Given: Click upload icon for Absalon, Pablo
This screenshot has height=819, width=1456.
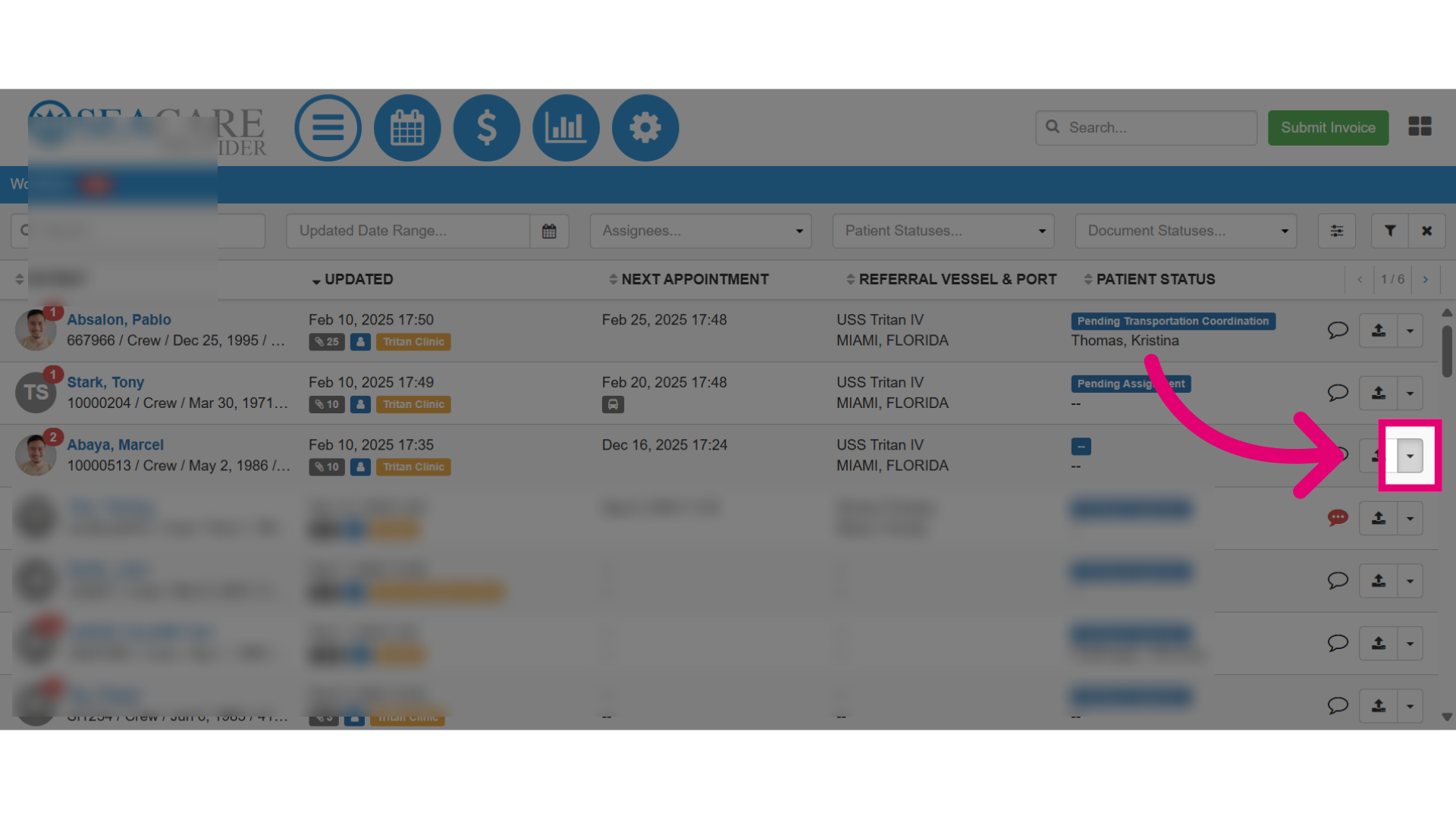Looking at the screenshot, I should click(x=1379, y=331).
